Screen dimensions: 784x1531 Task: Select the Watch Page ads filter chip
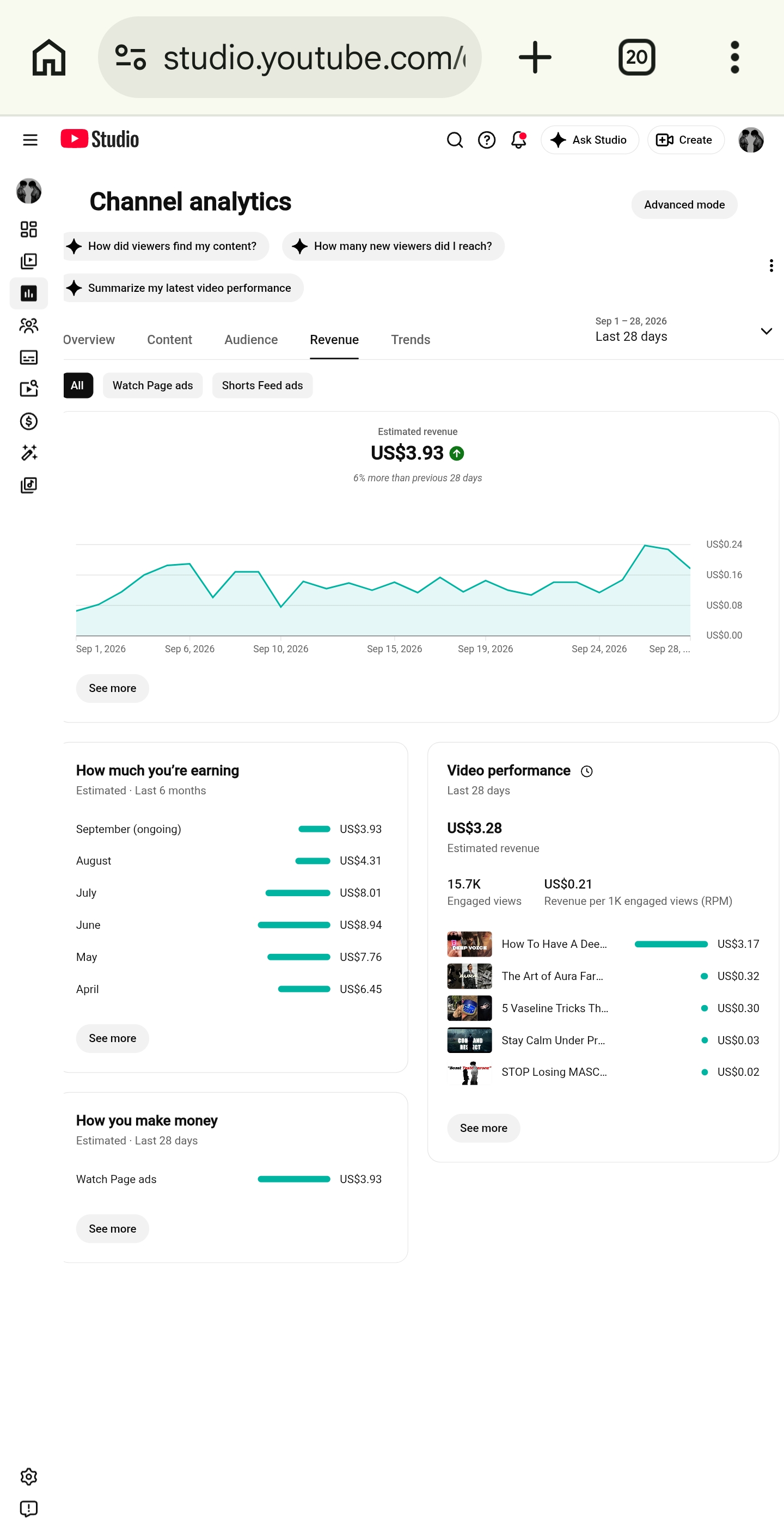(x=153, y=385)
